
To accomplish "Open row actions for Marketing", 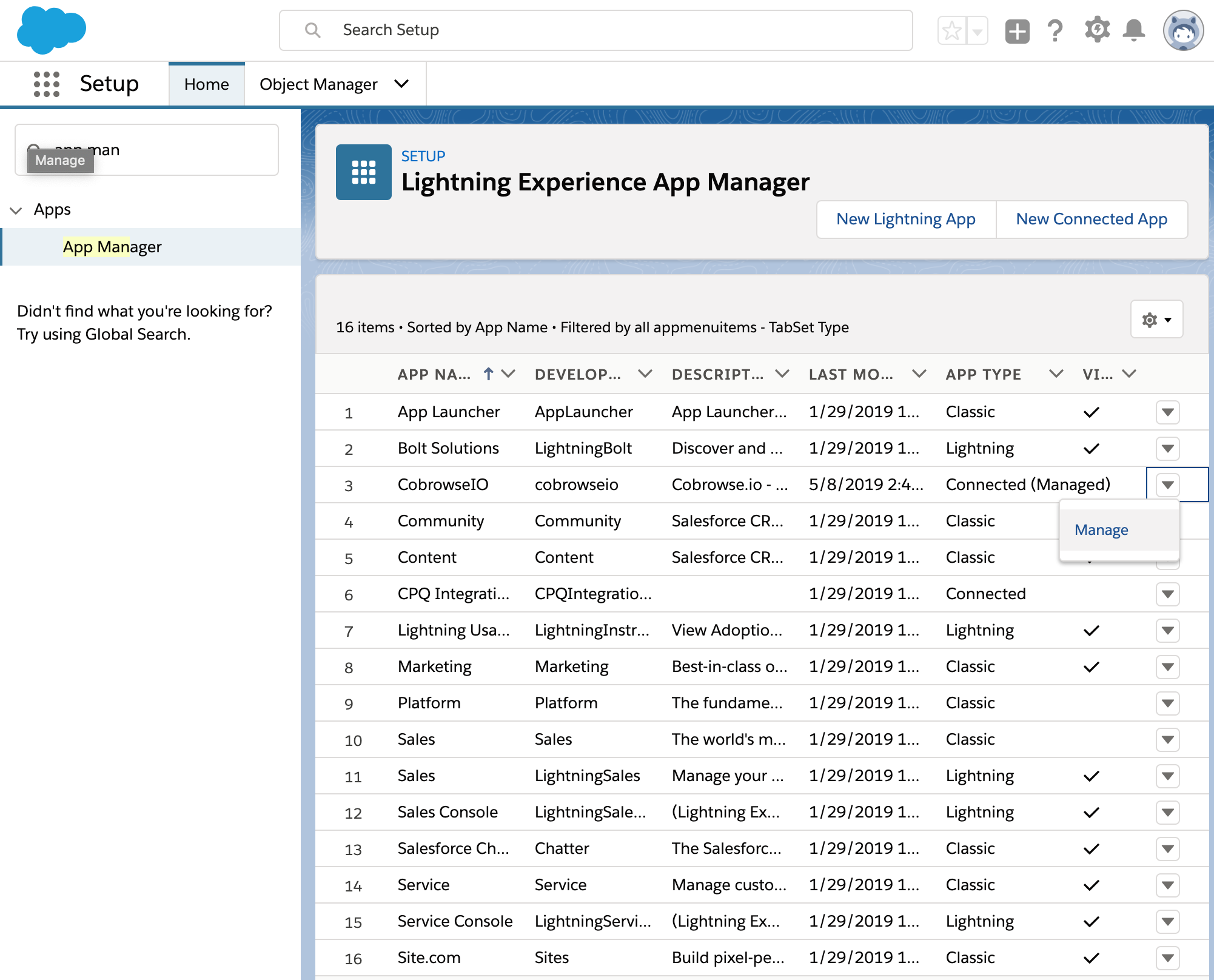I will 1168,667.
